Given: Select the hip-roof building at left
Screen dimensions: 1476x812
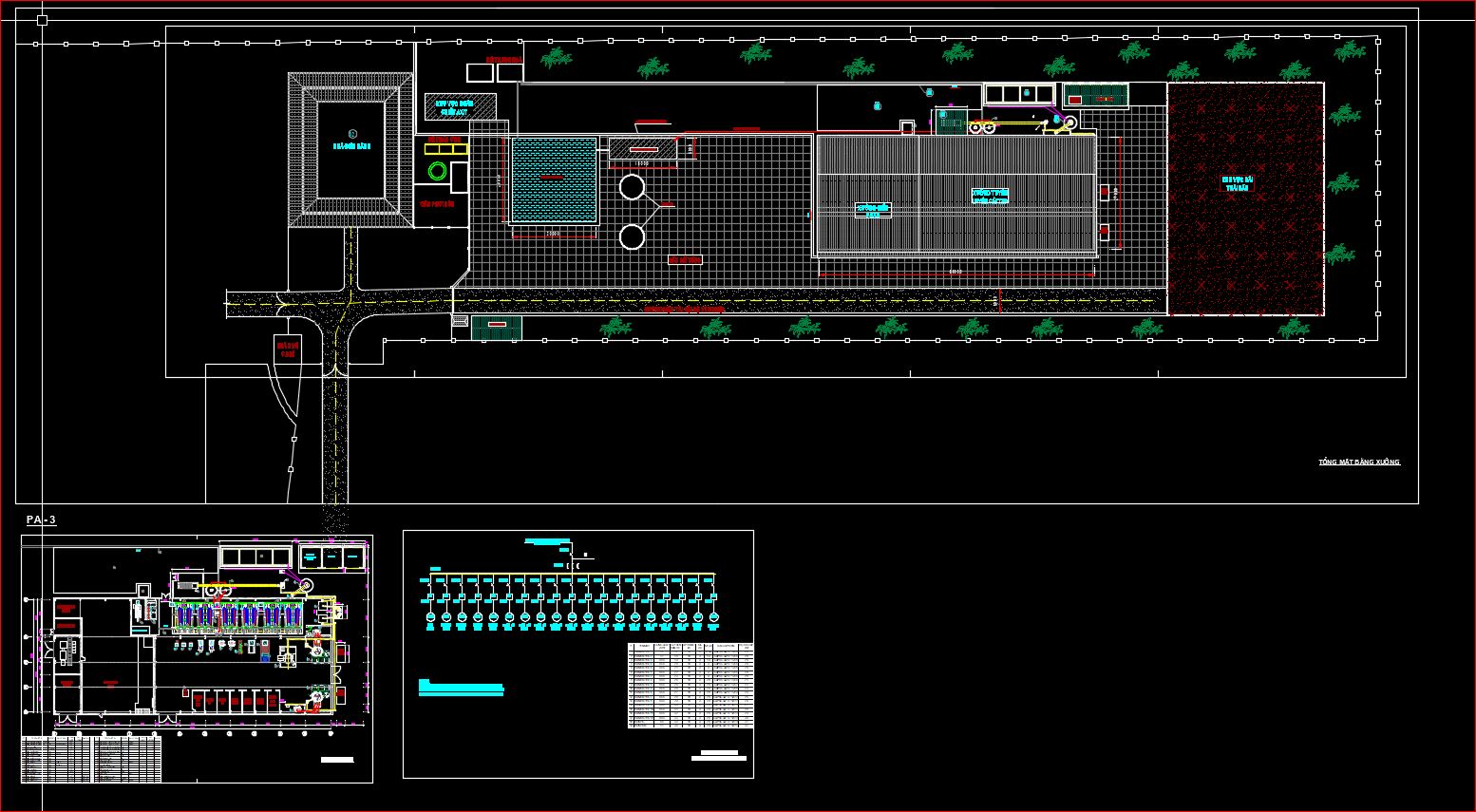Looking at the screenshot, I should point(350,150).
